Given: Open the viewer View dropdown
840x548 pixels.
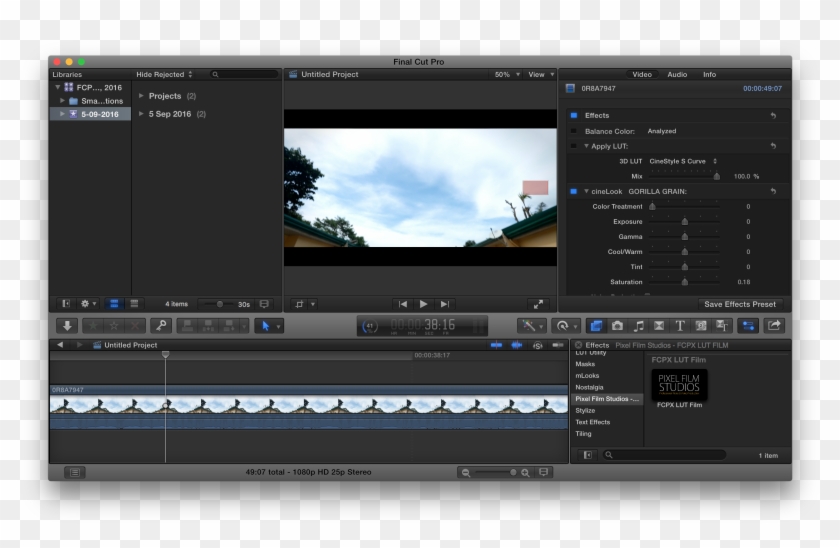Looking at the screenshot, I should 541,74.
